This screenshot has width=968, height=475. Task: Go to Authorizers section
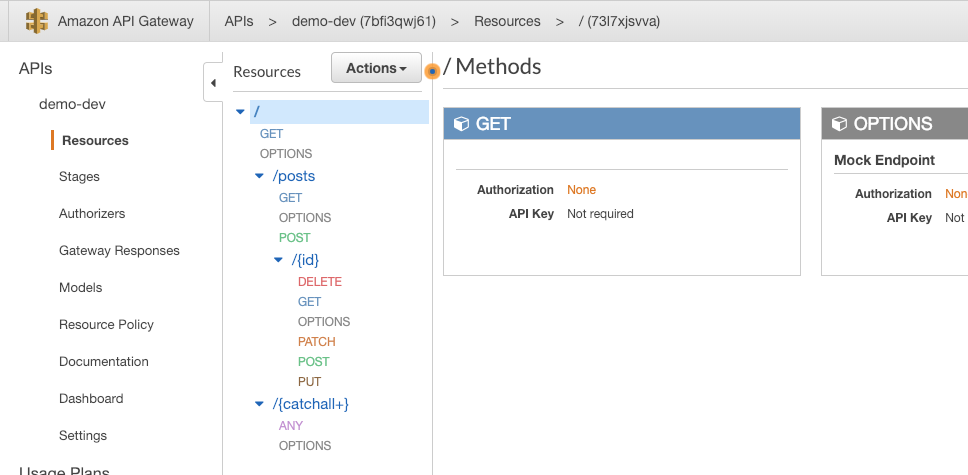[x=92, y=214]
